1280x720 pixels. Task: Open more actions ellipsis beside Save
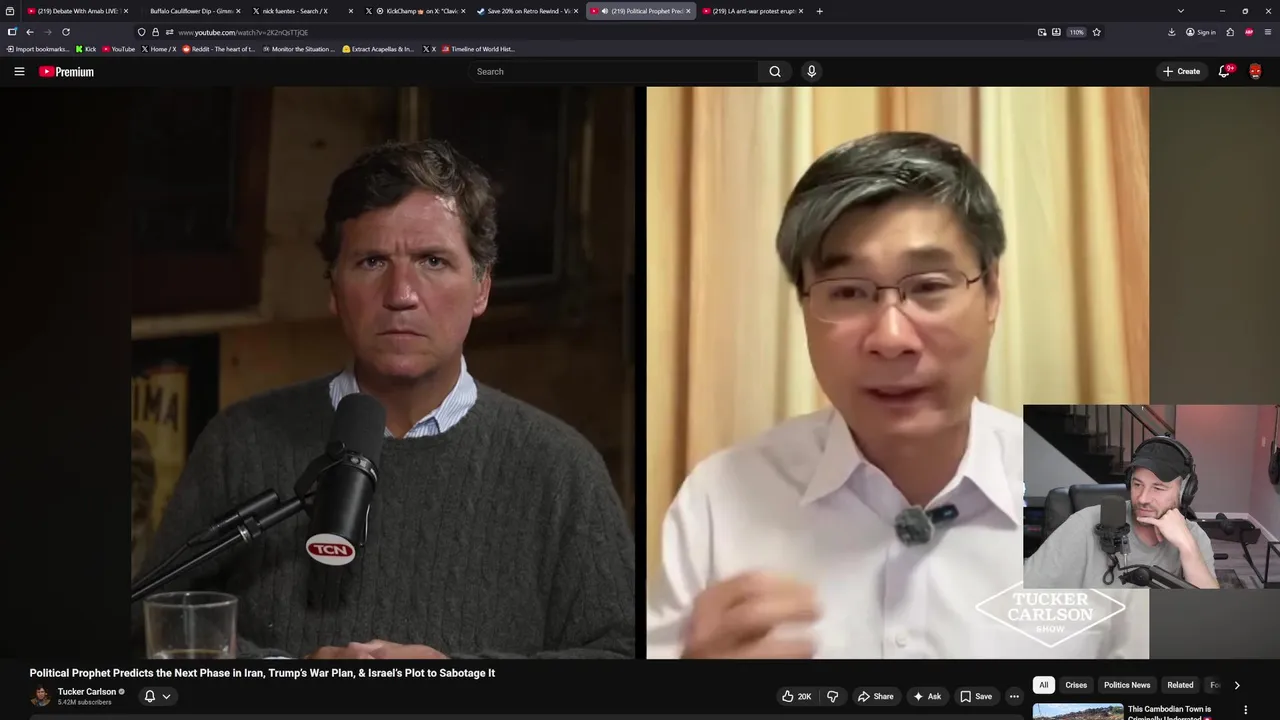point(1014,696)
